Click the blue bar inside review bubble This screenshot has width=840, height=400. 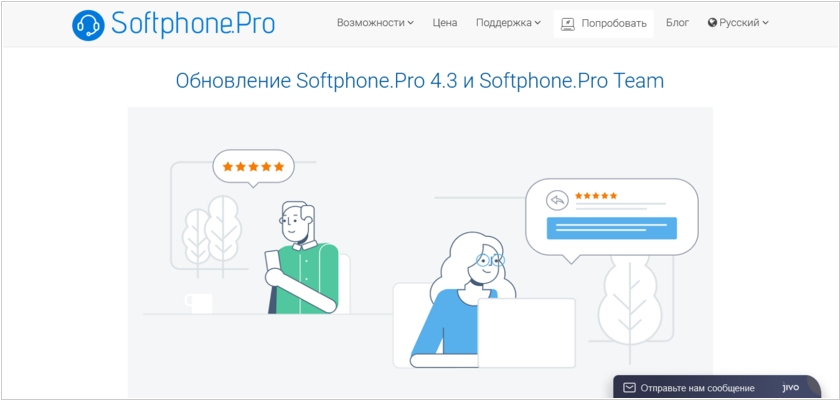click(611, 228)
